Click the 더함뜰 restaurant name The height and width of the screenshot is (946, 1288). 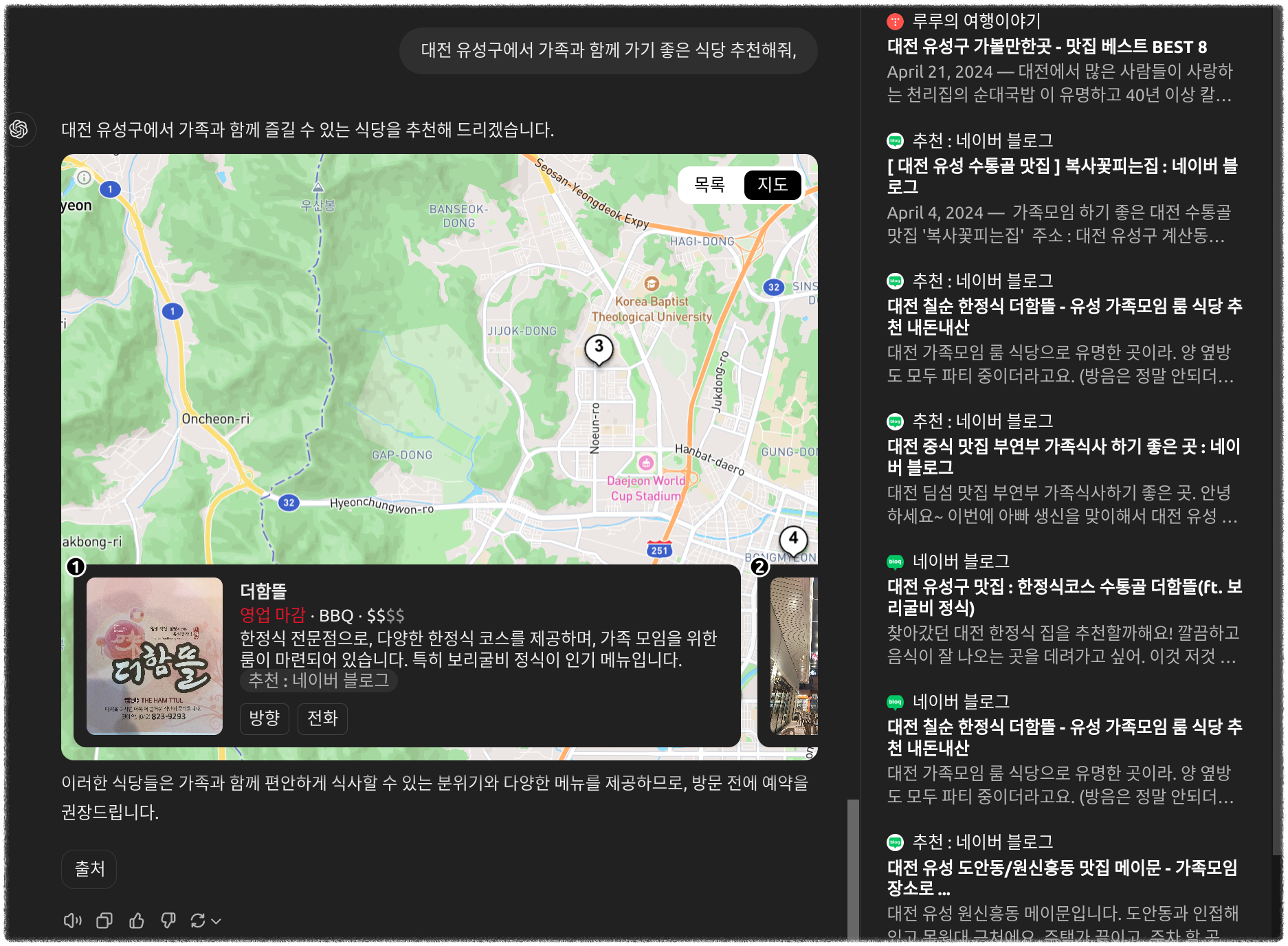[x=263, y=591]
